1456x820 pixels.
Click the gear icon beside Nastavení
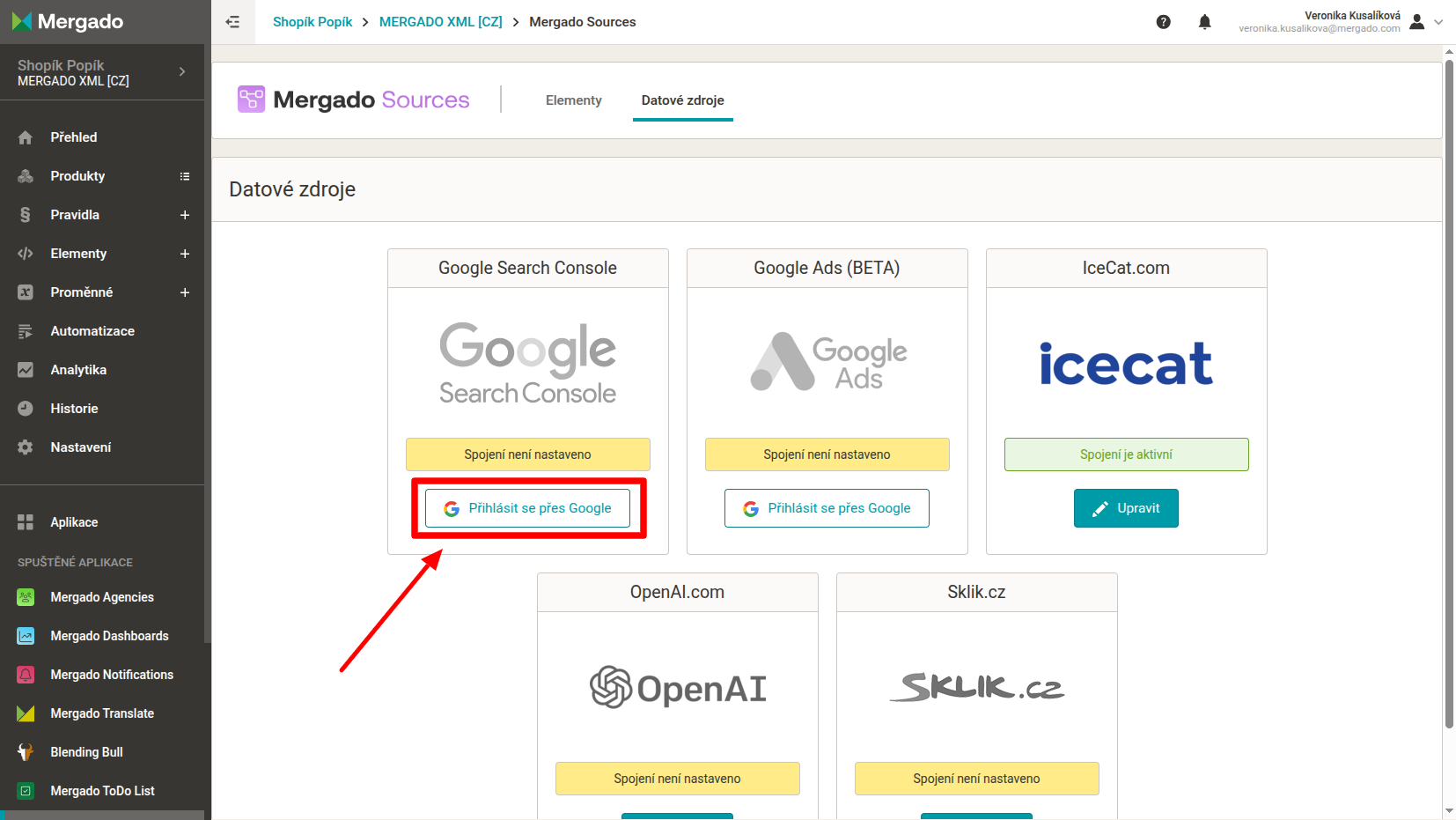click(x=26, y=447)
